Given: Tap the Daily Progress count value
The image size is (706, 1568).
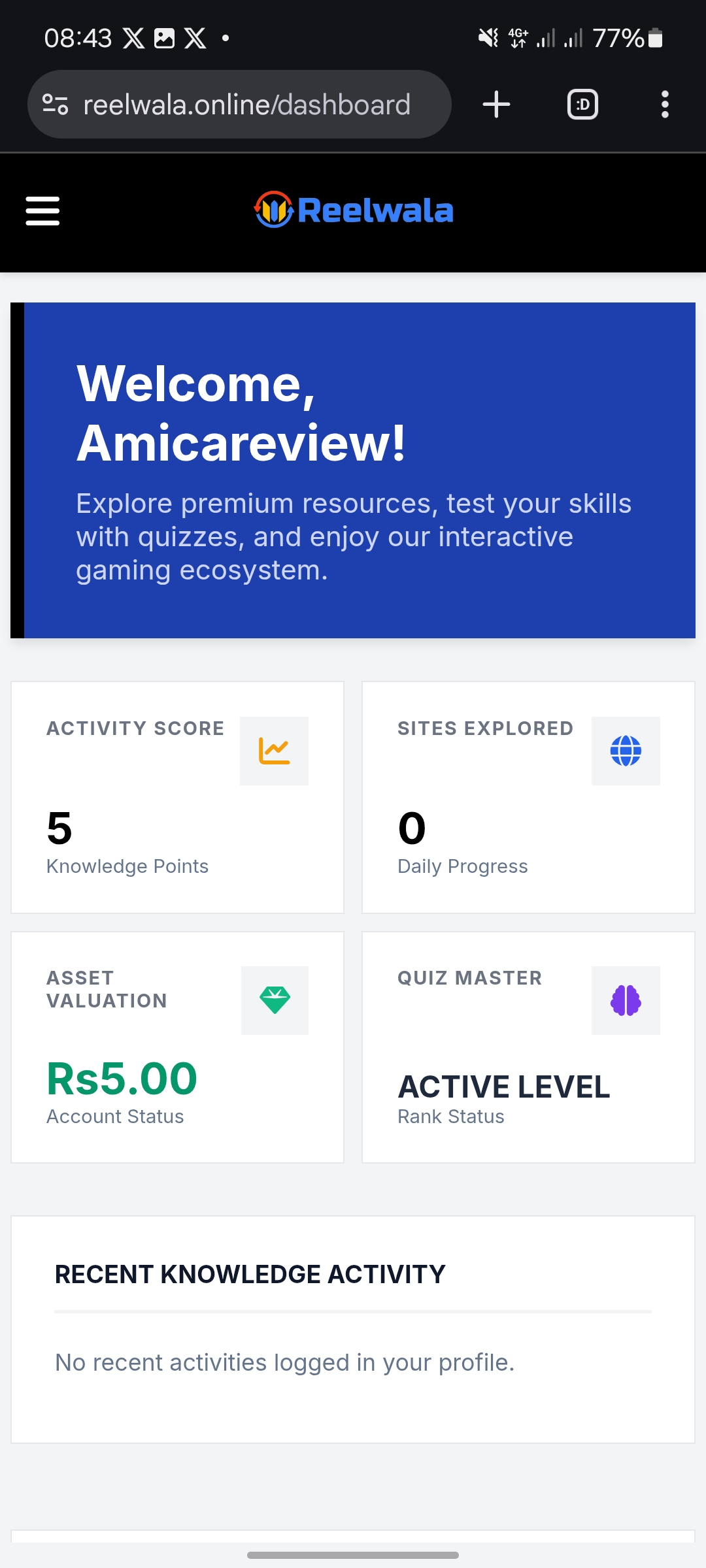Looking at the screenshot, I should 412,828.
